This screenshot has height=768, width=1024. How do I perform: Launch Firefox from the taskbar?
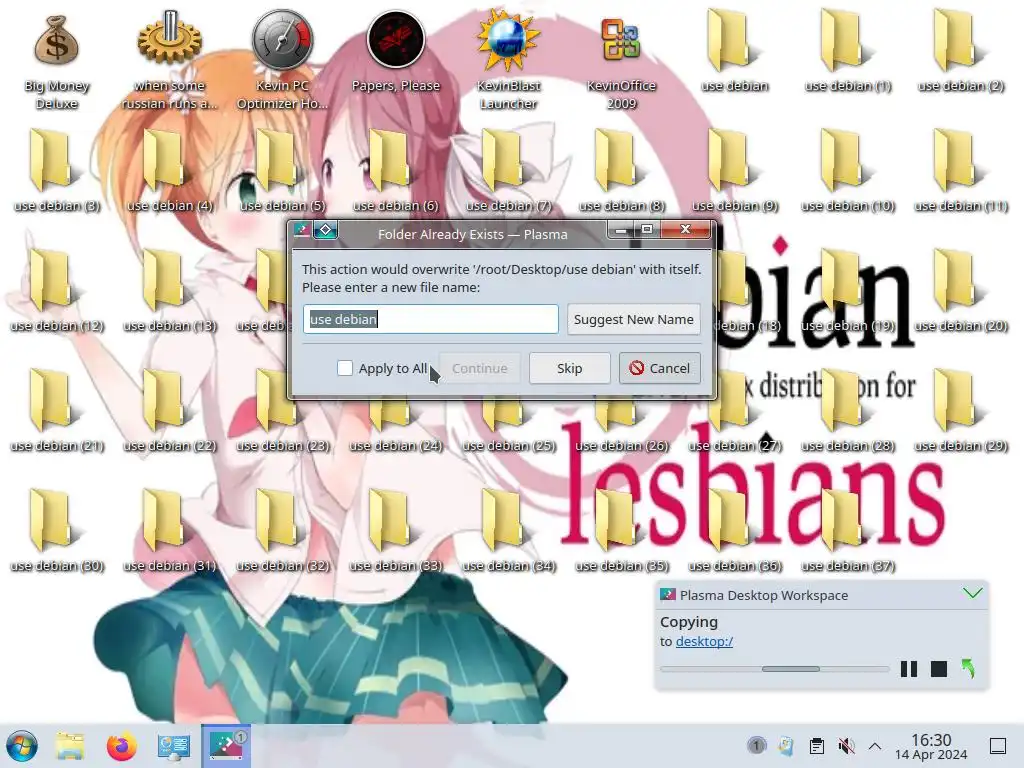[121, 746]
